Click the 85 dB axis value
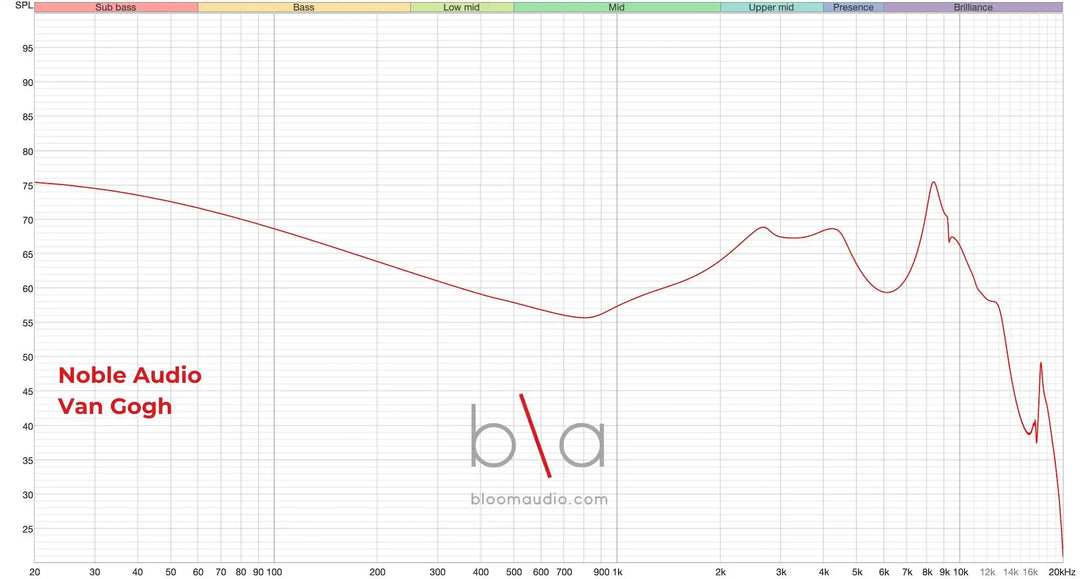1080x579 pixels. (28, 117)
